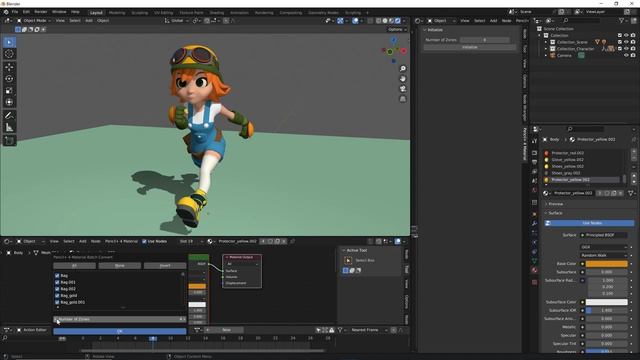This screenshot has height=360, width=640.
Task: Click the None button in batch convert
Action: (x=120, y=266)
